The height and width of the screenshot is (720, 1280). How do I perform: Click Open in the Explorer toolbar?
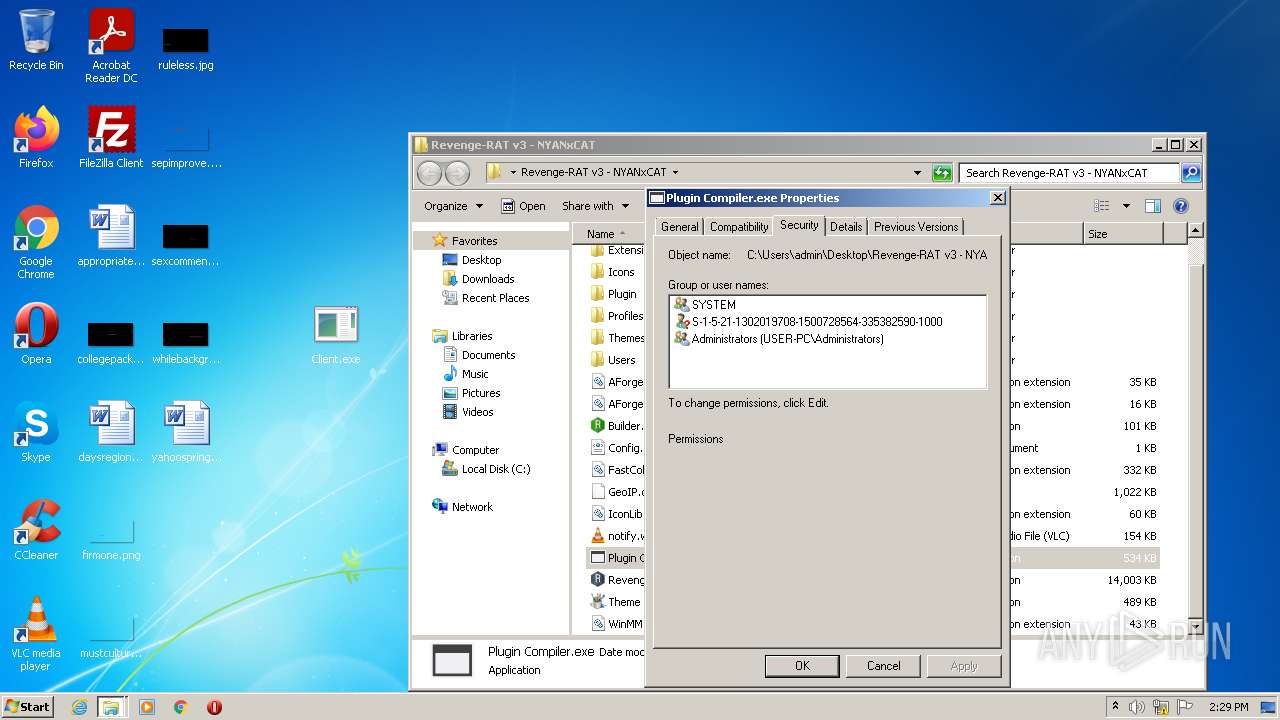(x=524, y=206)
